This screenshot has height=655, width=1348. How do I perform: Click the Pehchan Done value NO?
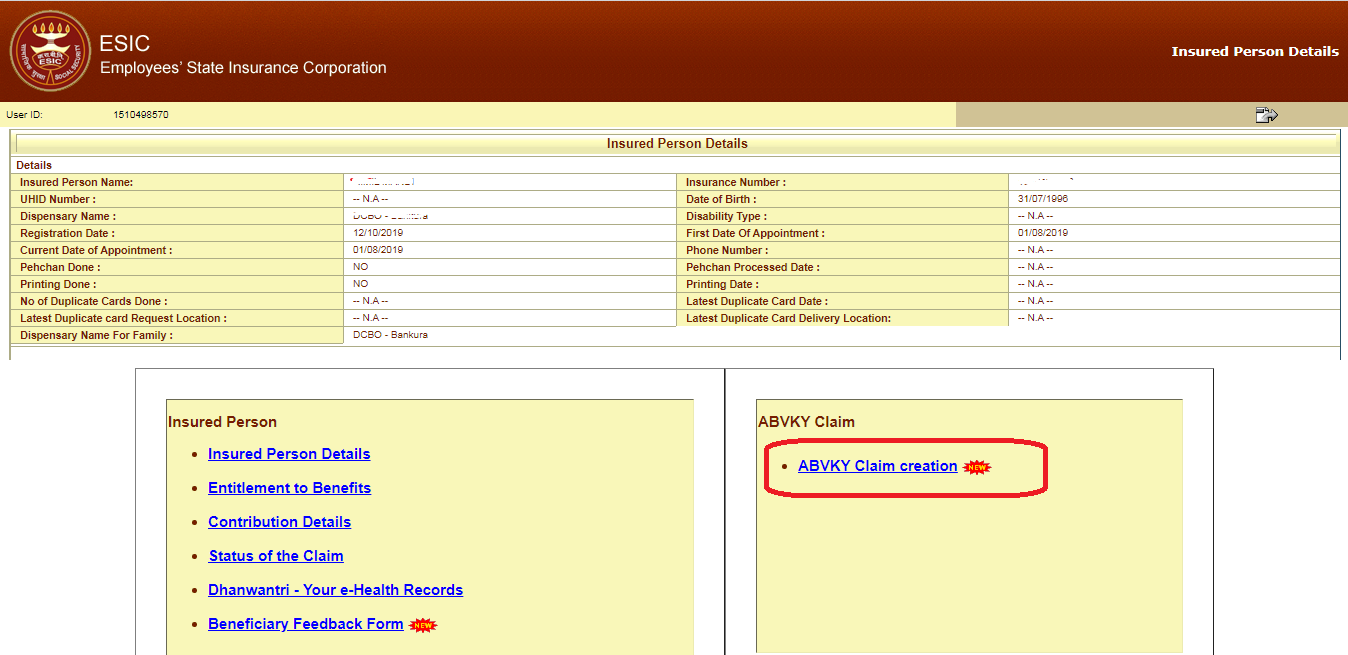tap(360, 267)
